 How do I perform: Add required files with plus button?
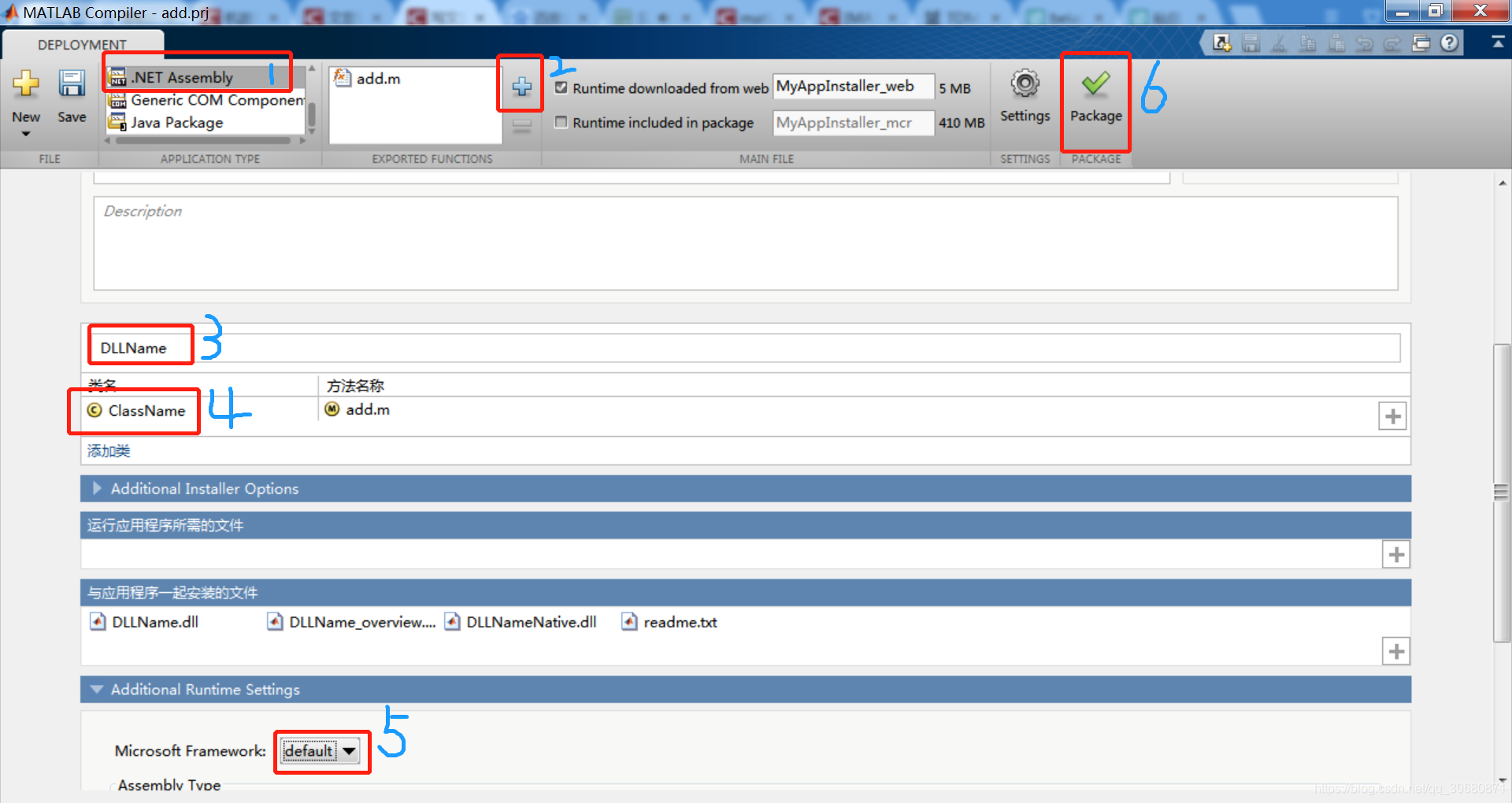pyautogui.click(x=1396, y=554)
